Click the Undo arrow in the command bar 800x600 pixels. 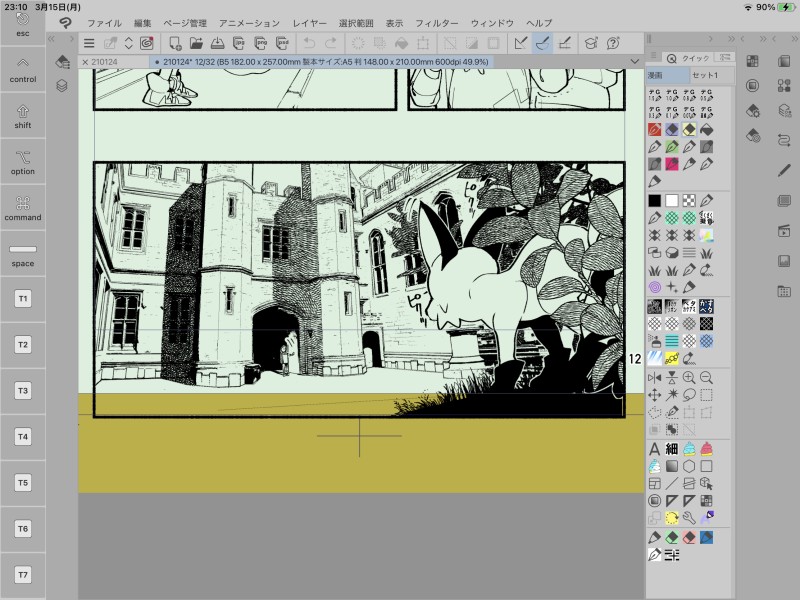(x=309, y=43)
